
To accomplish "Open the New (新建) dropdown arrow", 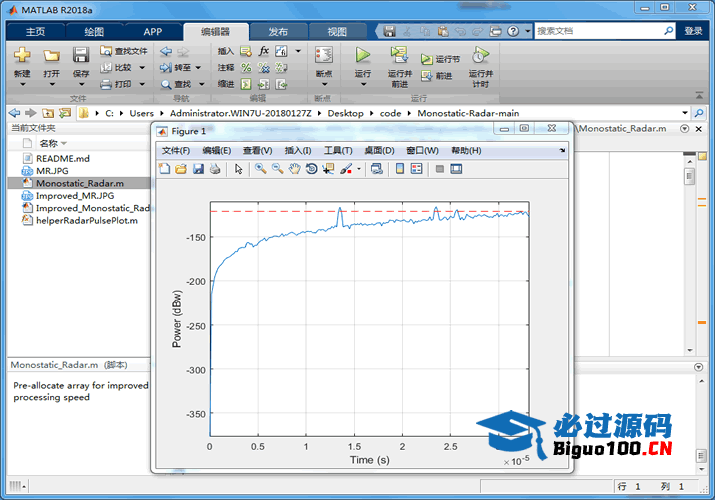I will pos(22,84).
